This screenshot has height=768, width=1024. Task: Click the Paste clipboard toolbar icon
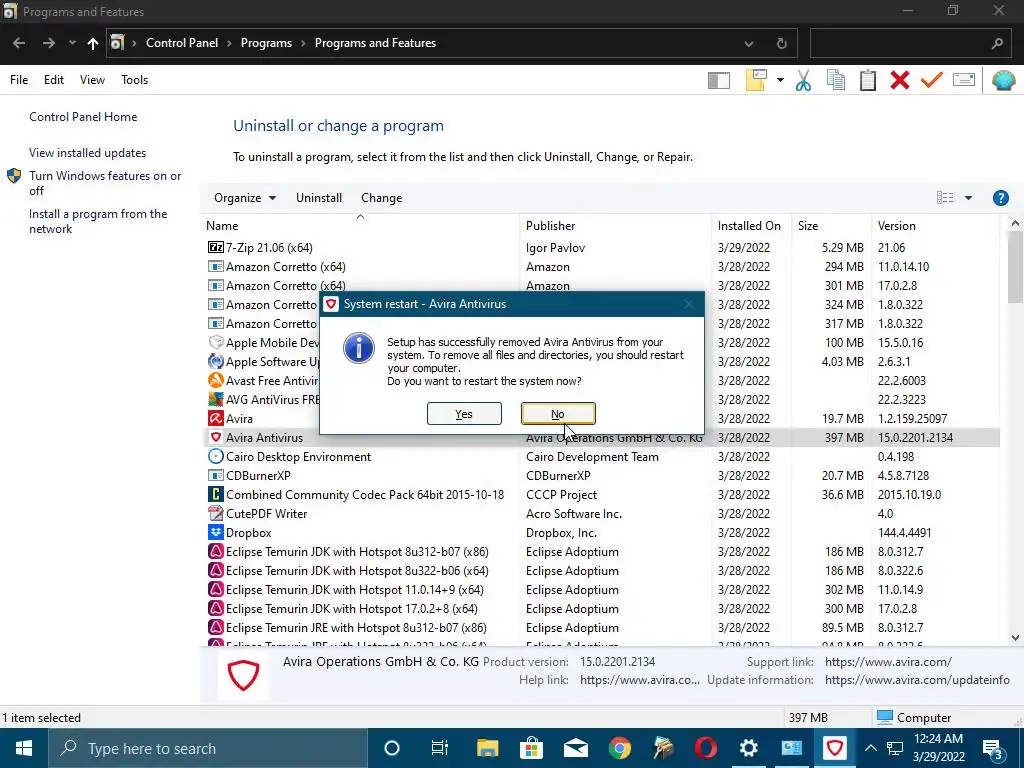pos(868,80)
